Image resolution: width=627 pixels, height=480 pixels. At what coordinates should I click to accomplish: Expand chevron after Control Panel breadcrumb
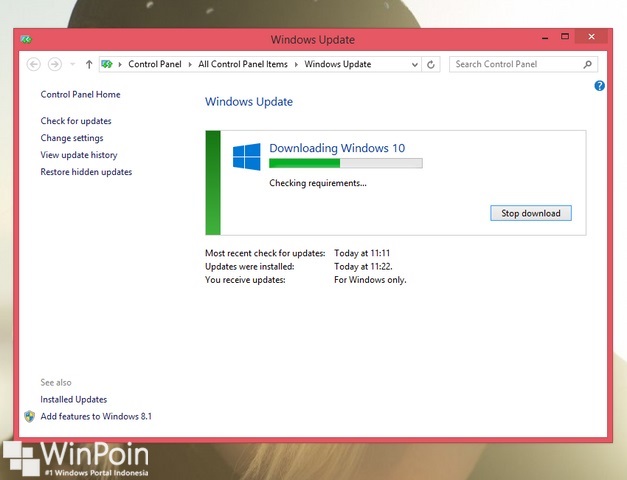[x=190, y=64]
